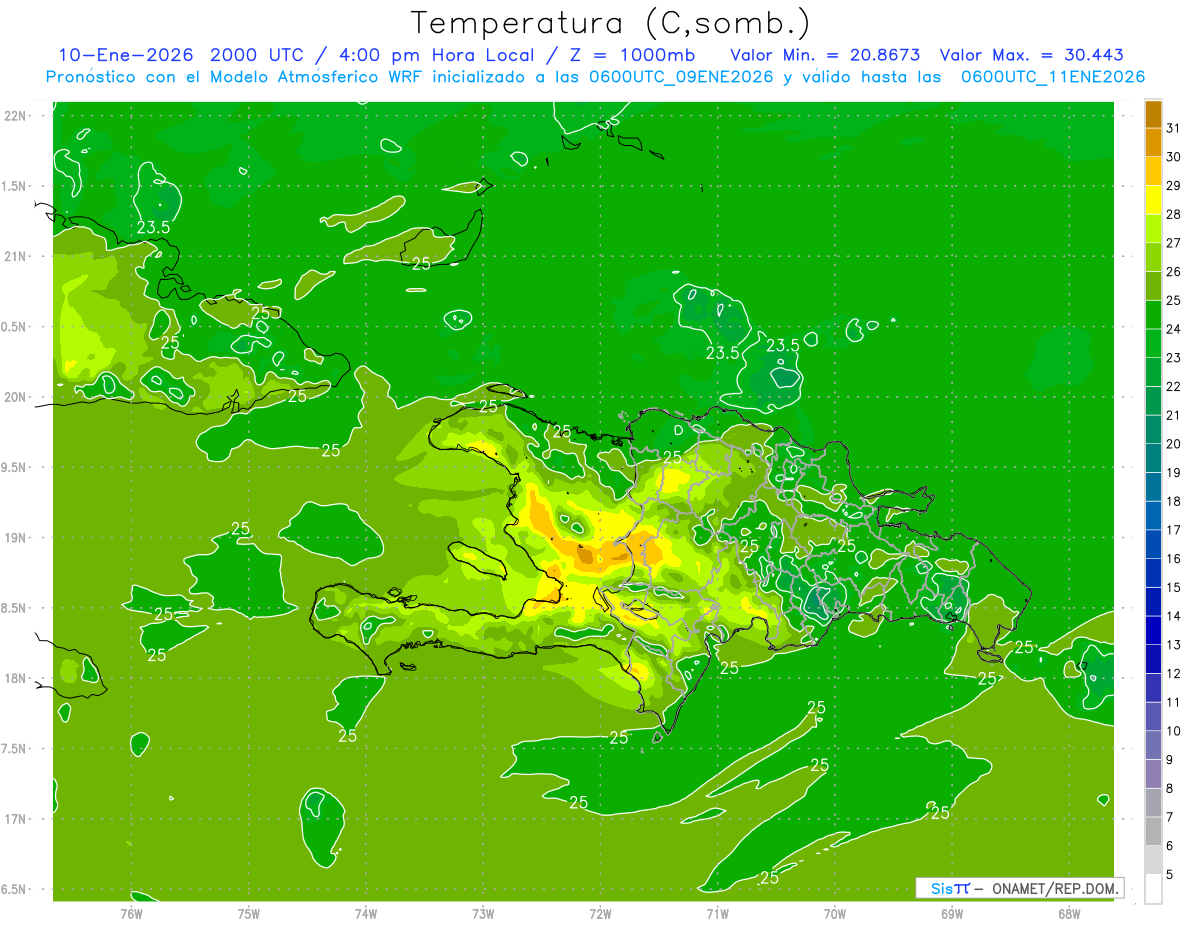The height and width of the screenshot is (927, 1200).
Task: Click the "Valor Min. = 20.8673" value
Action: pyautogui.click(x=825, y=55)
